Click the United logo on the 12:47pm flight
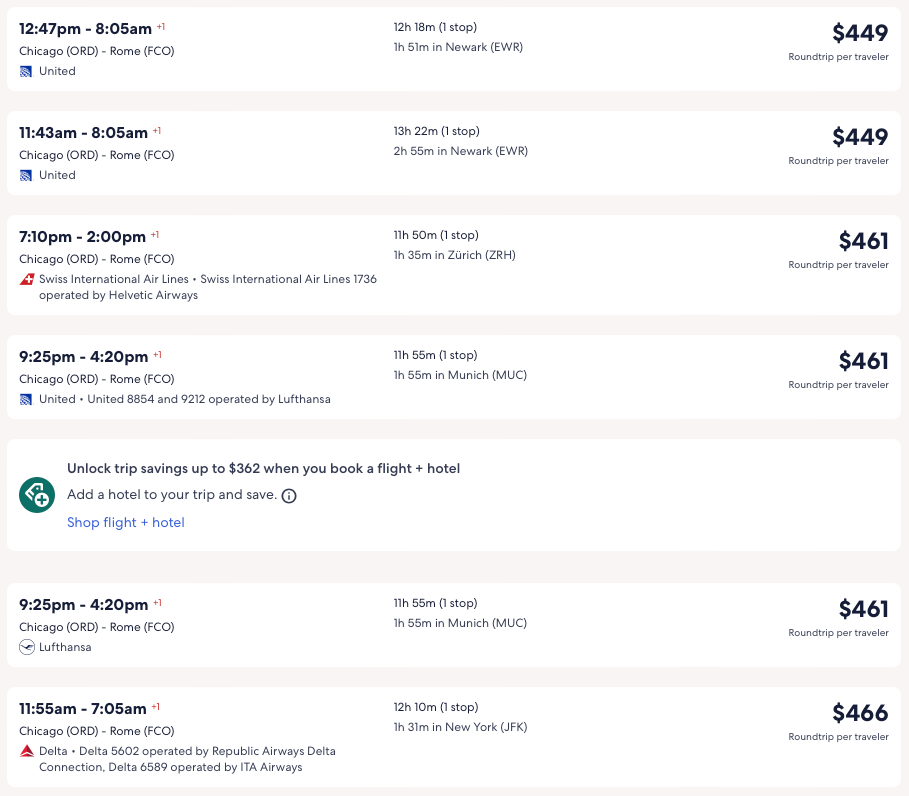The height and width of the screenshot is (796, 909). tap(26, 71)
